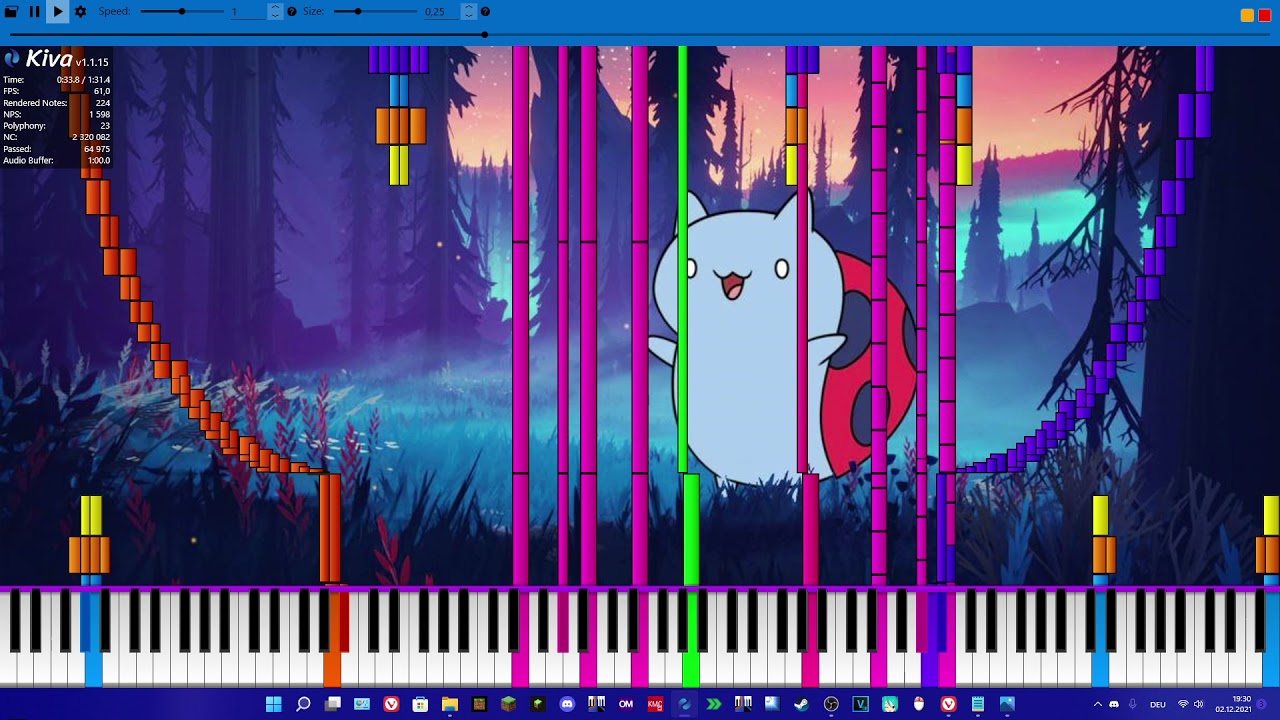Open Kiva settings gear
1280x720 pixels.
click(81, 12)
